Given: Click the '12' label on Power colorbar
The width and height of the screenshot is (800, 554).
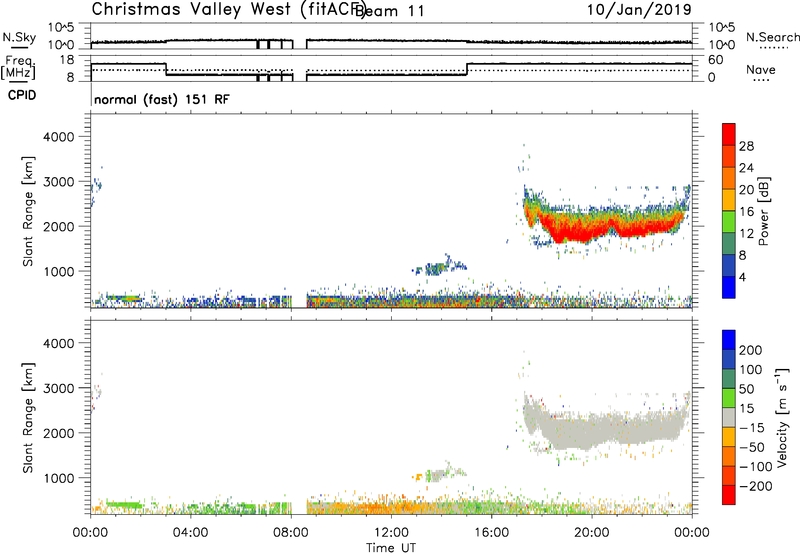Looking at the screenshot, I should pos(746,234).
